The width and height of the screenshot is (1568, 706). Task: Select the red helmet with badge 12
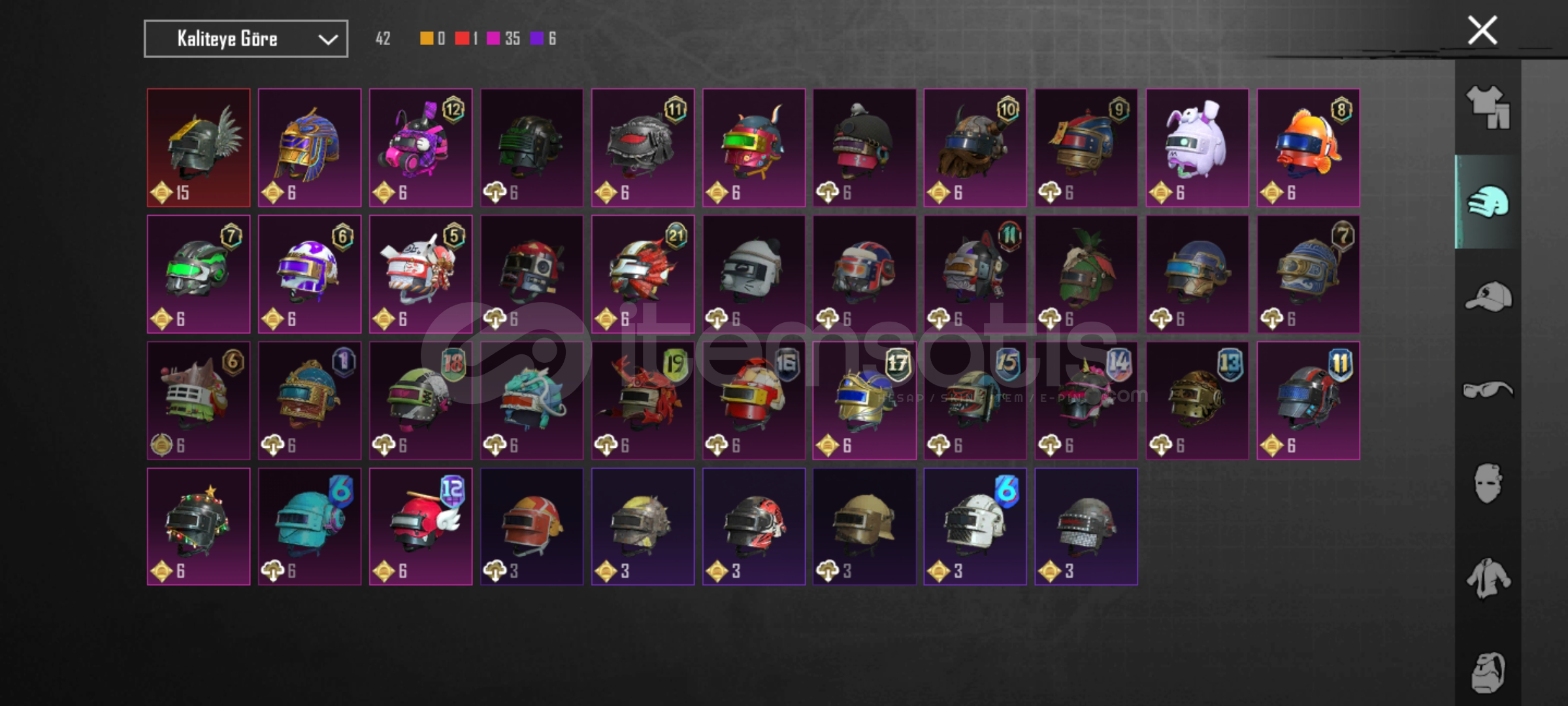421,526
